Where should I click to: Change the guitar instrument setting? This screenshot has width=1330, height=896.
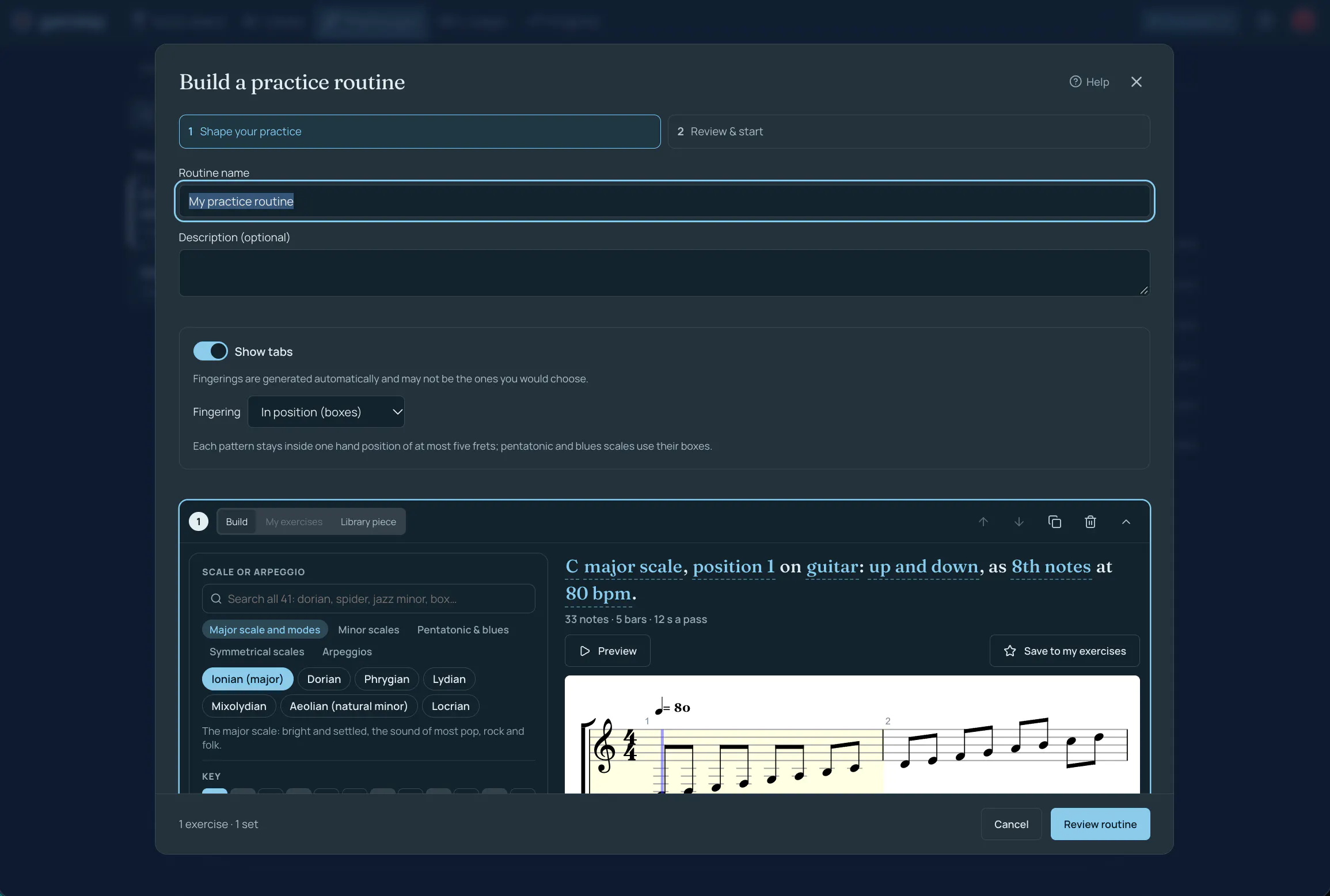[832, 567]
